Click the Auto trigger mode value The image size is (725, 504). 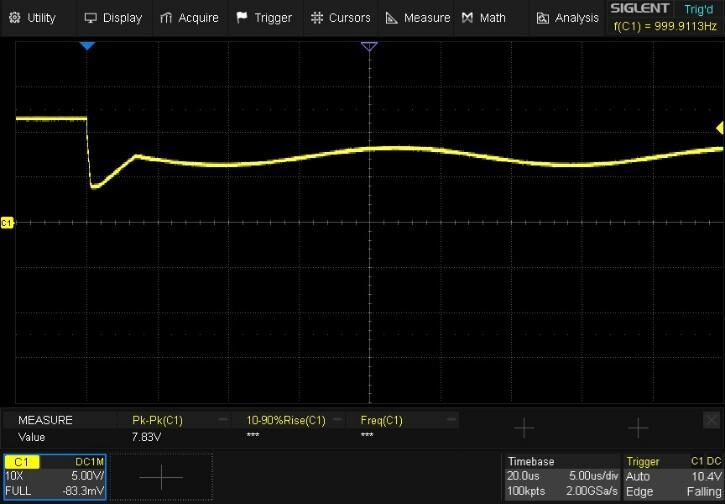(638, 477)
